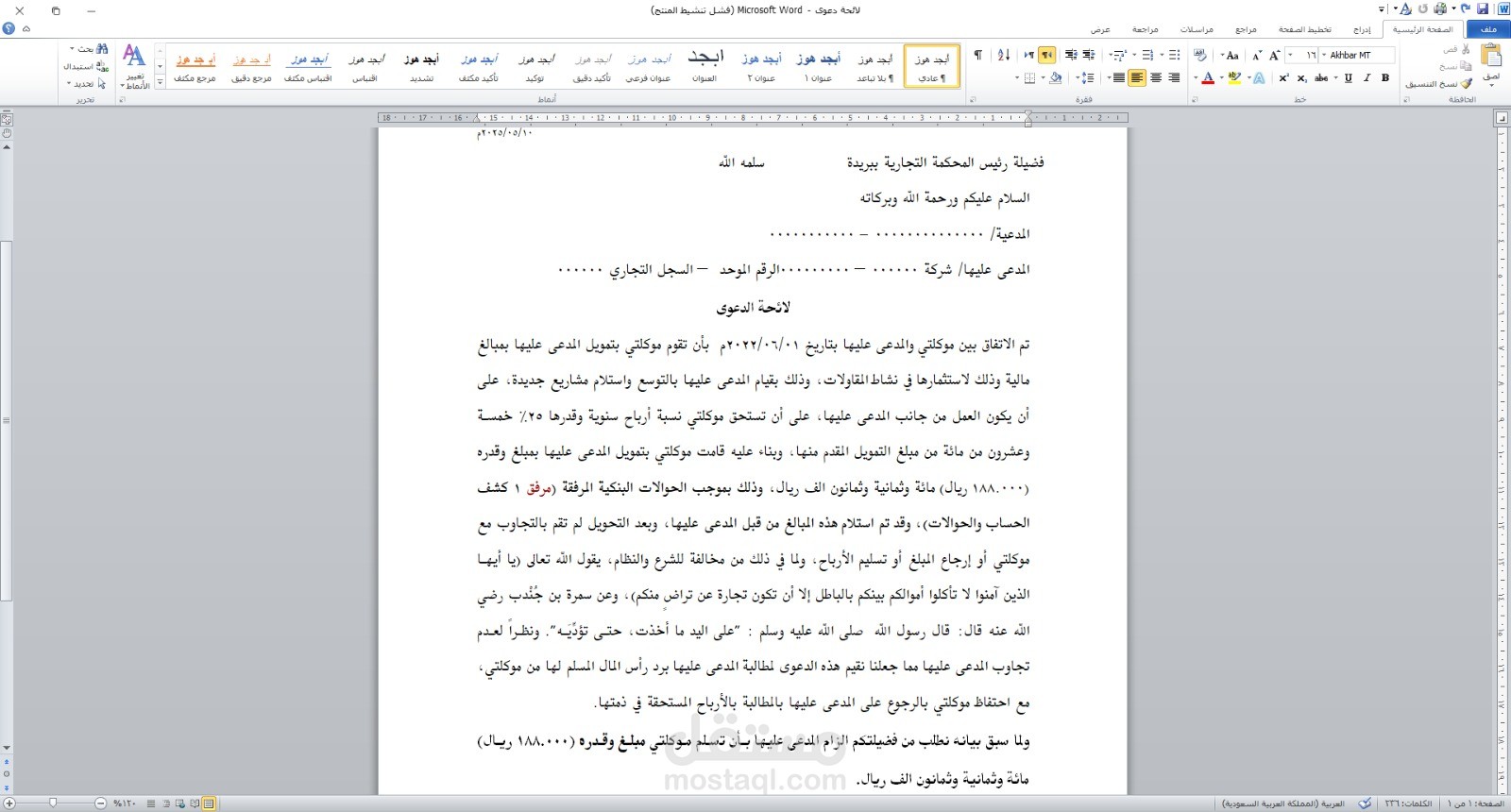Apply the Normal (عادي) style
1511x812 pixels.
[x=932, y=66]
